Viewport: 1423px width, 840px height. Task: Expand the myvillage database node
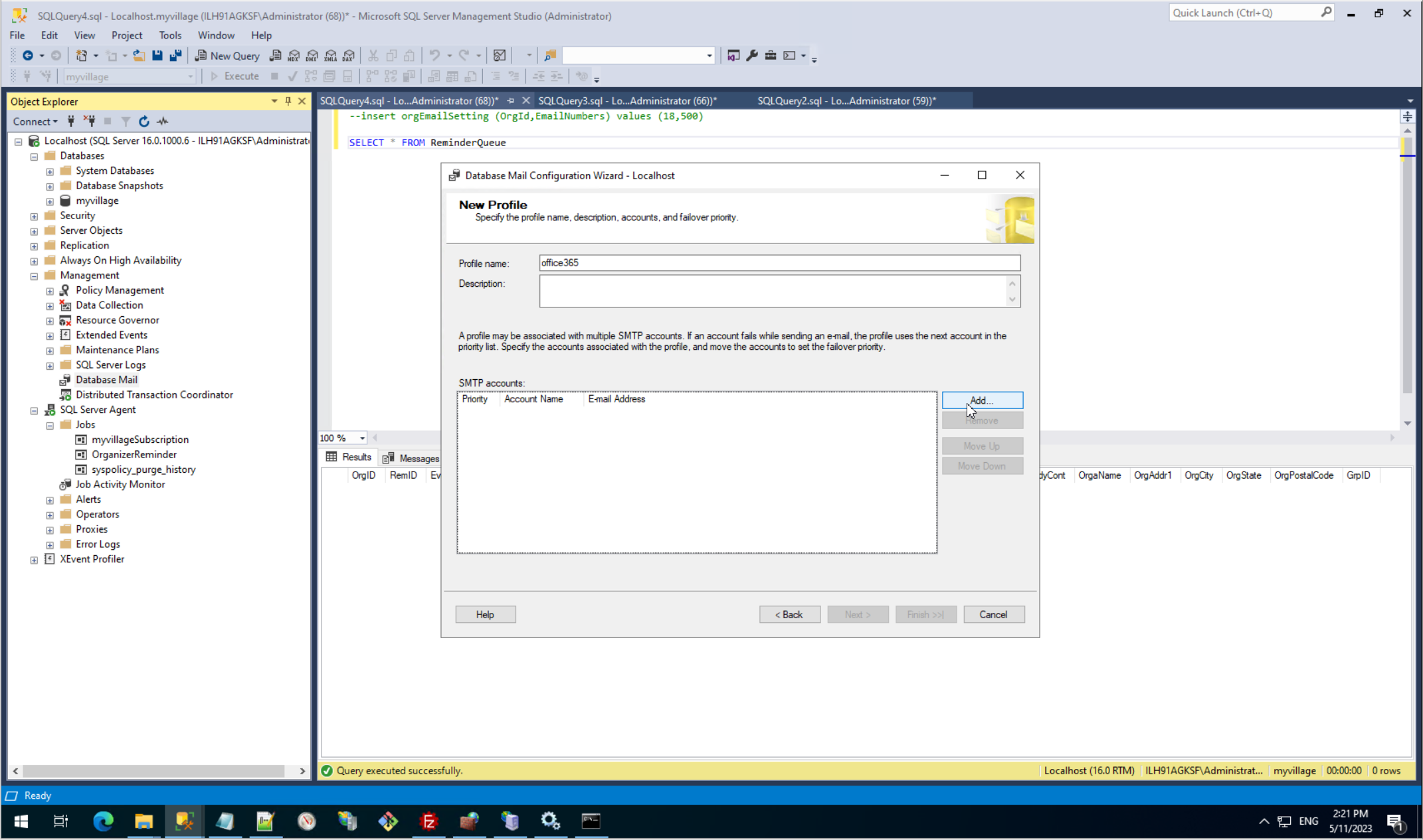tap(50, 201)
